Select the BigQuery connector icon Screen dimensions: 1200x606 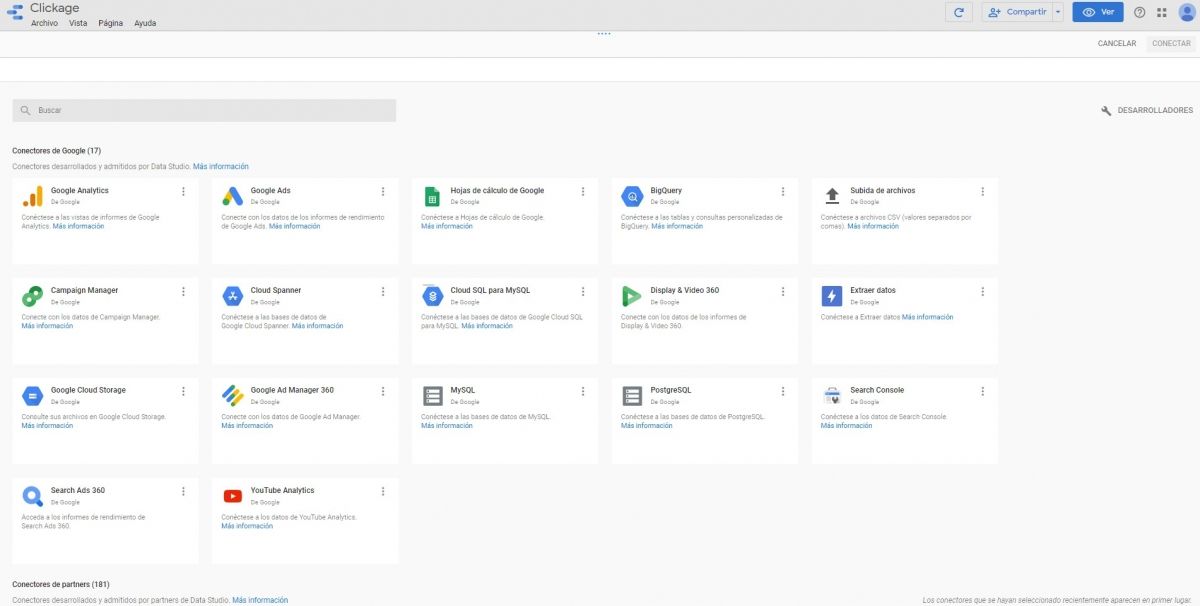click(632, 195)
